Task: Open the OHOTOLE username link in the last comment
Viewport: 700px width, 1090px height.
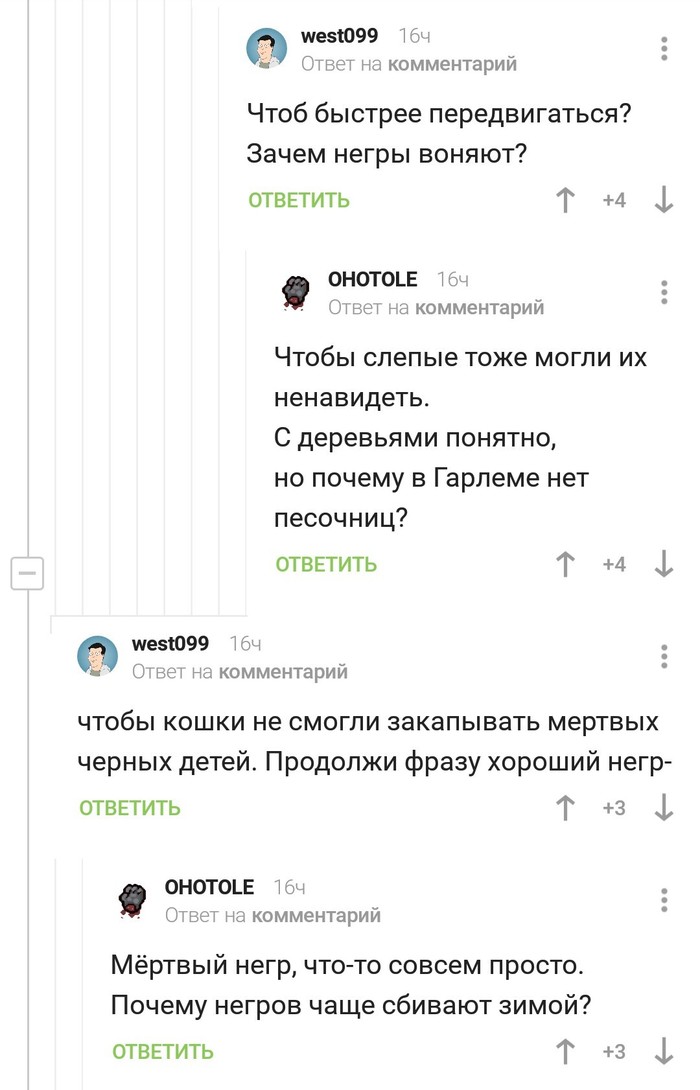Action: pos(209,887)
